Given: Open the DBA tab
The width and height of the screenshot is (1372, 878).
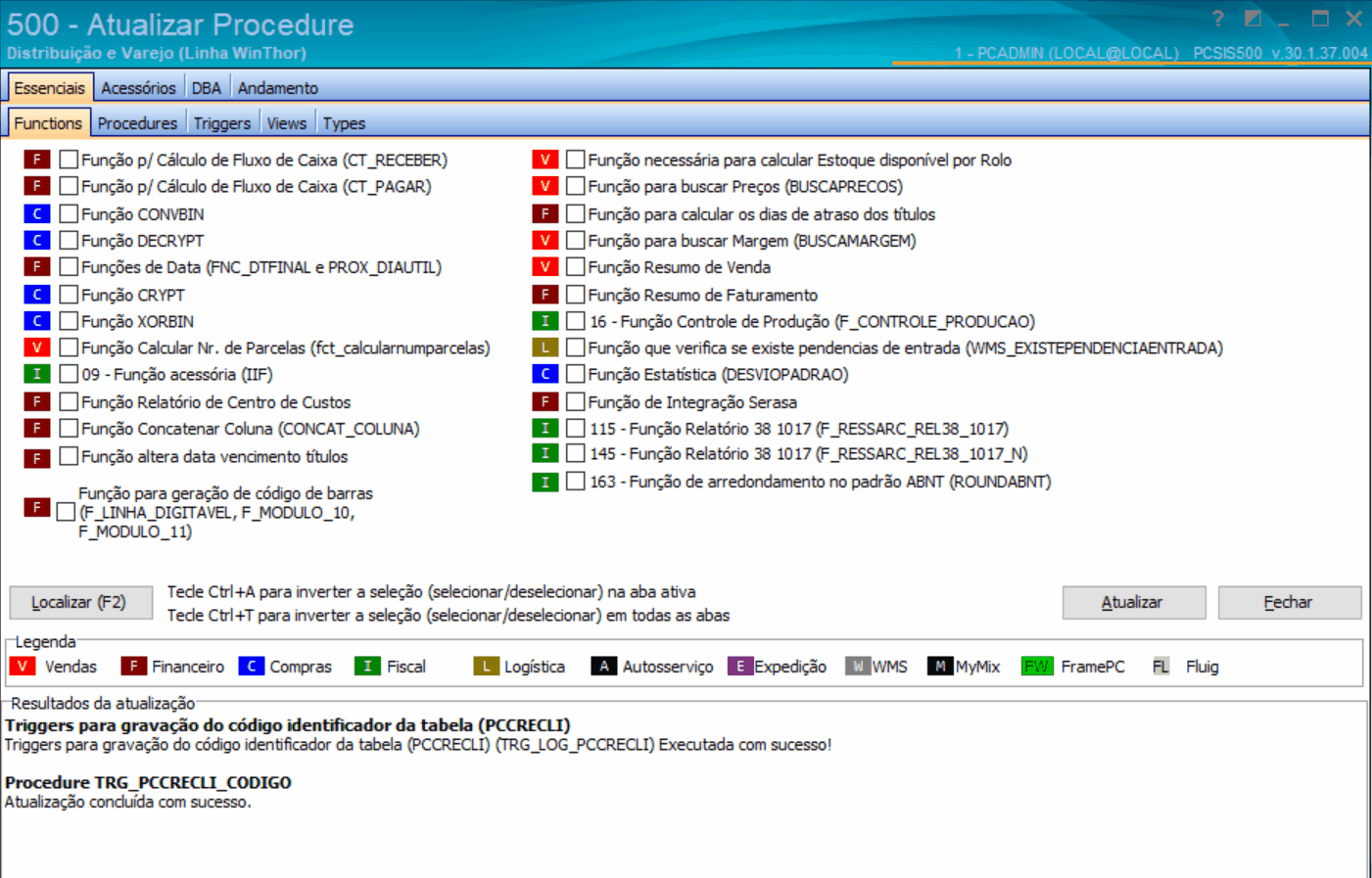Looking at the screenshot, I should [x=207, y=88].
